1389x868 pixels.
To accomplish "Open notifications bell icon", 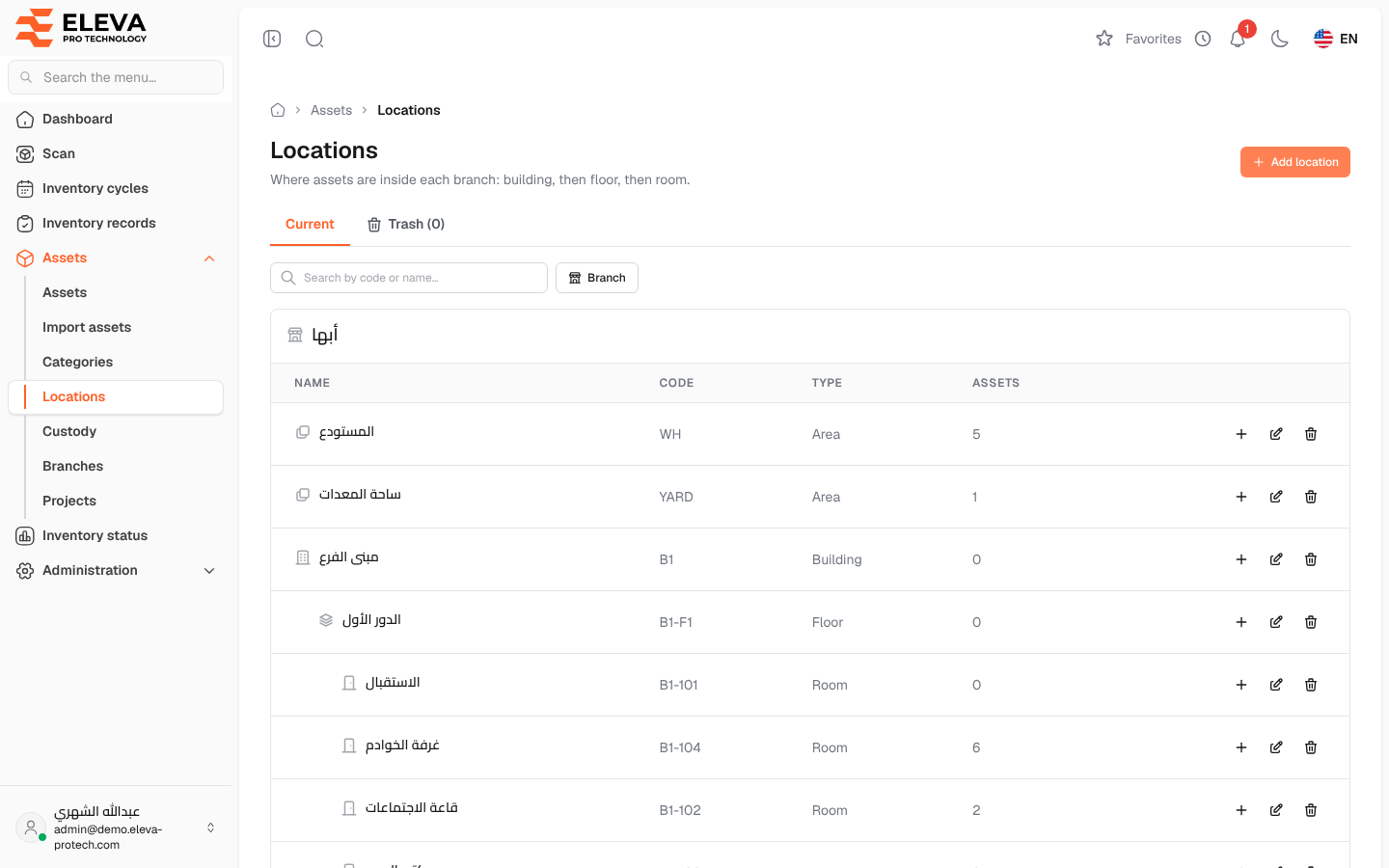I will coord(1238,39).
